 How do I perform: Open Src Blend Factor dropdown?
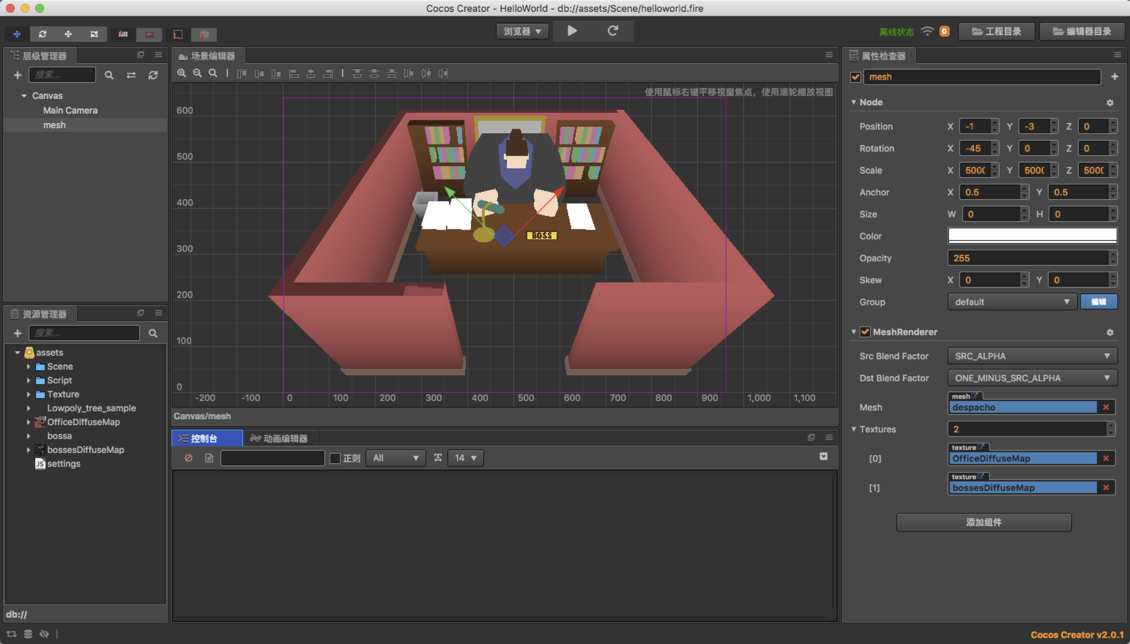[x=1032, y=356]
